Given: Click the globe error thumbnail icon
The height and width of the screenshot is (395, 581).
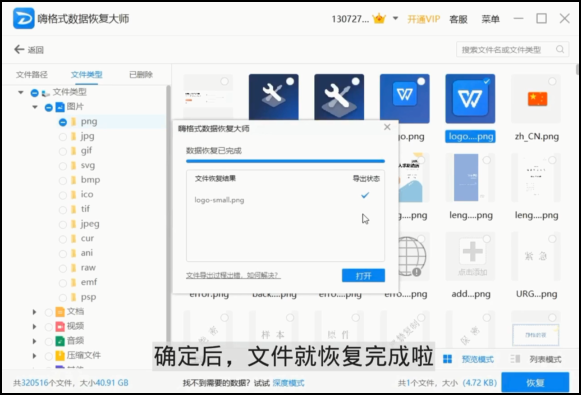Looking at the screenshot, I should click(x=412, y=256).
